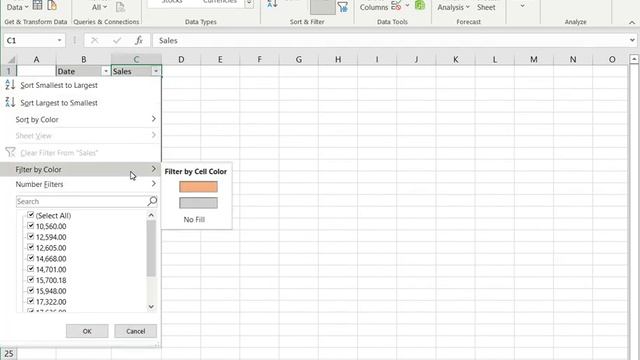Screen dimensions: 640x360
Task: Uncheck the 12,594.00 value
Action: coord(31,236)
